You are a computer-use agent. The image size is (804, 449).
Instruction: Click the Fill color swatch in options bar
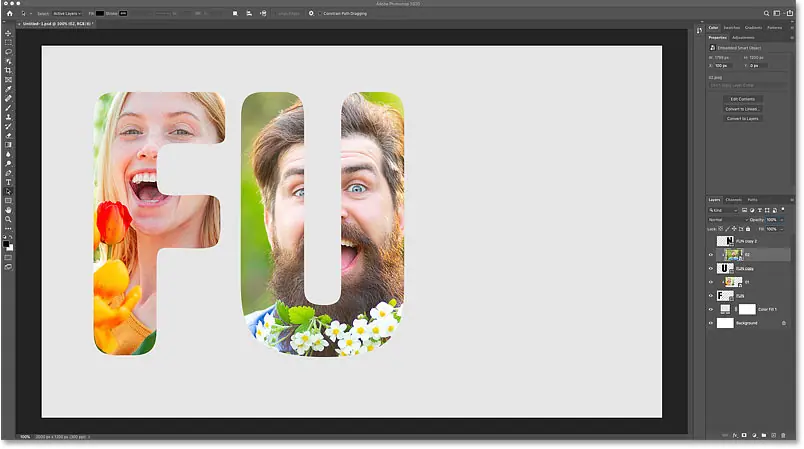(x=102, y=14)
